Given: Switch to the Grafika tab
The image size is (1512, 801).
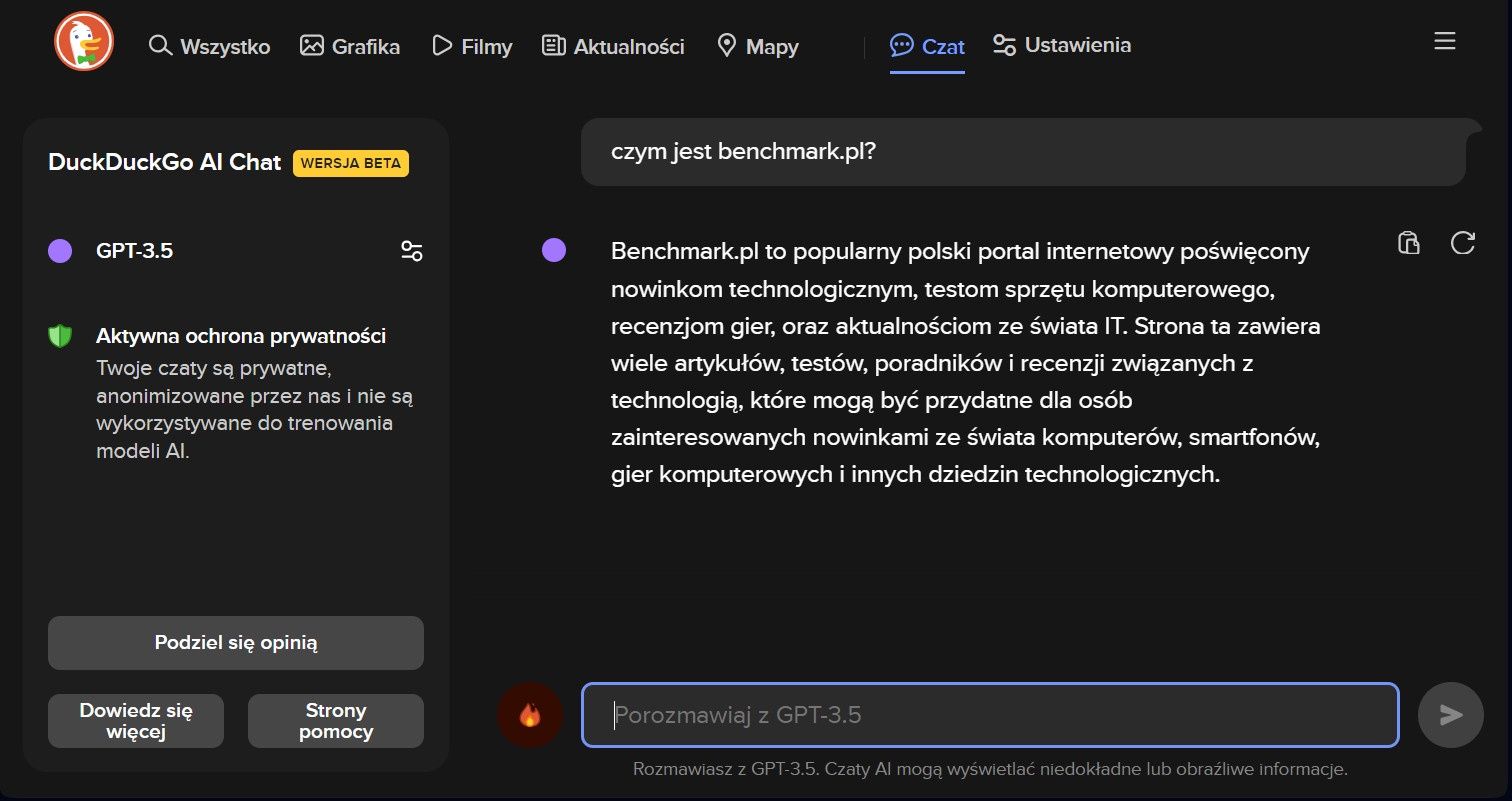Looking at the screenshot, I should coord(350,46).
